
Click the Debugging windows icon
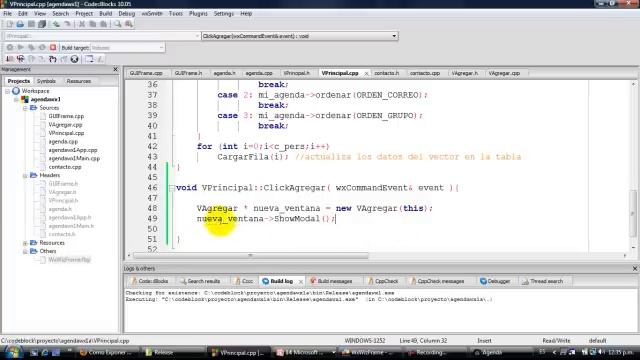tap(89, 59)
